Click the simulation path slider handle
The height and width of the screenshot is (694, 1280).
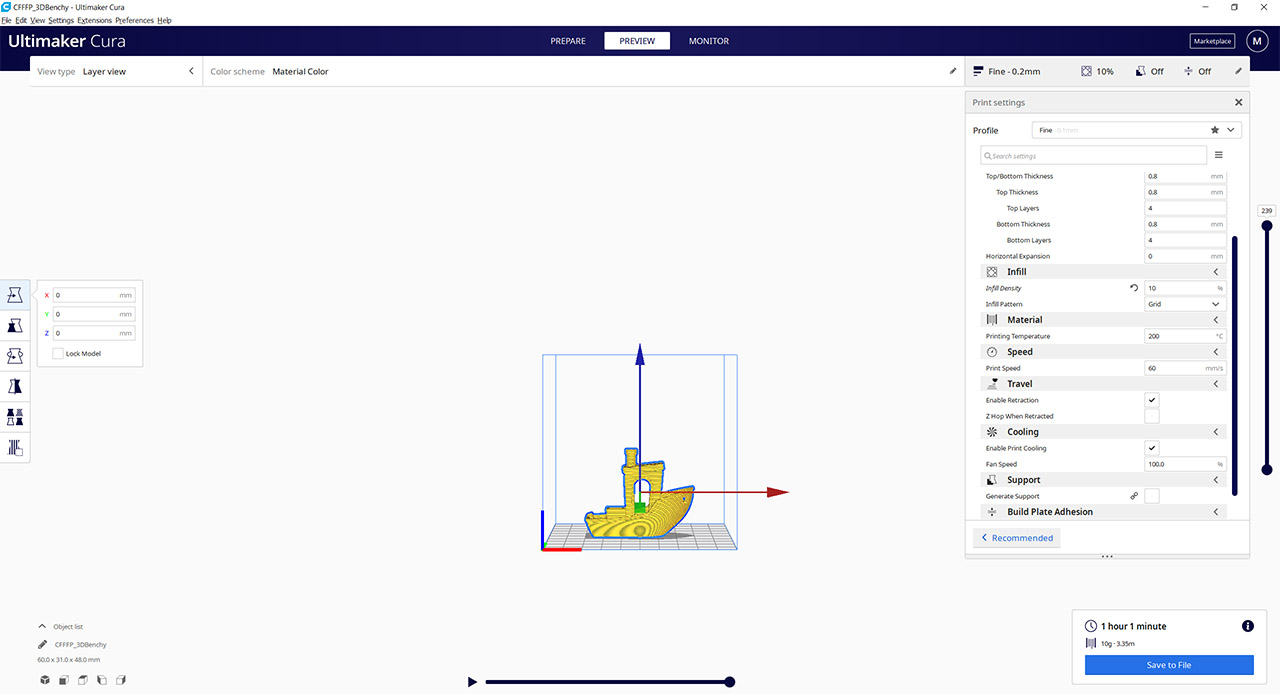pos(730,682)
